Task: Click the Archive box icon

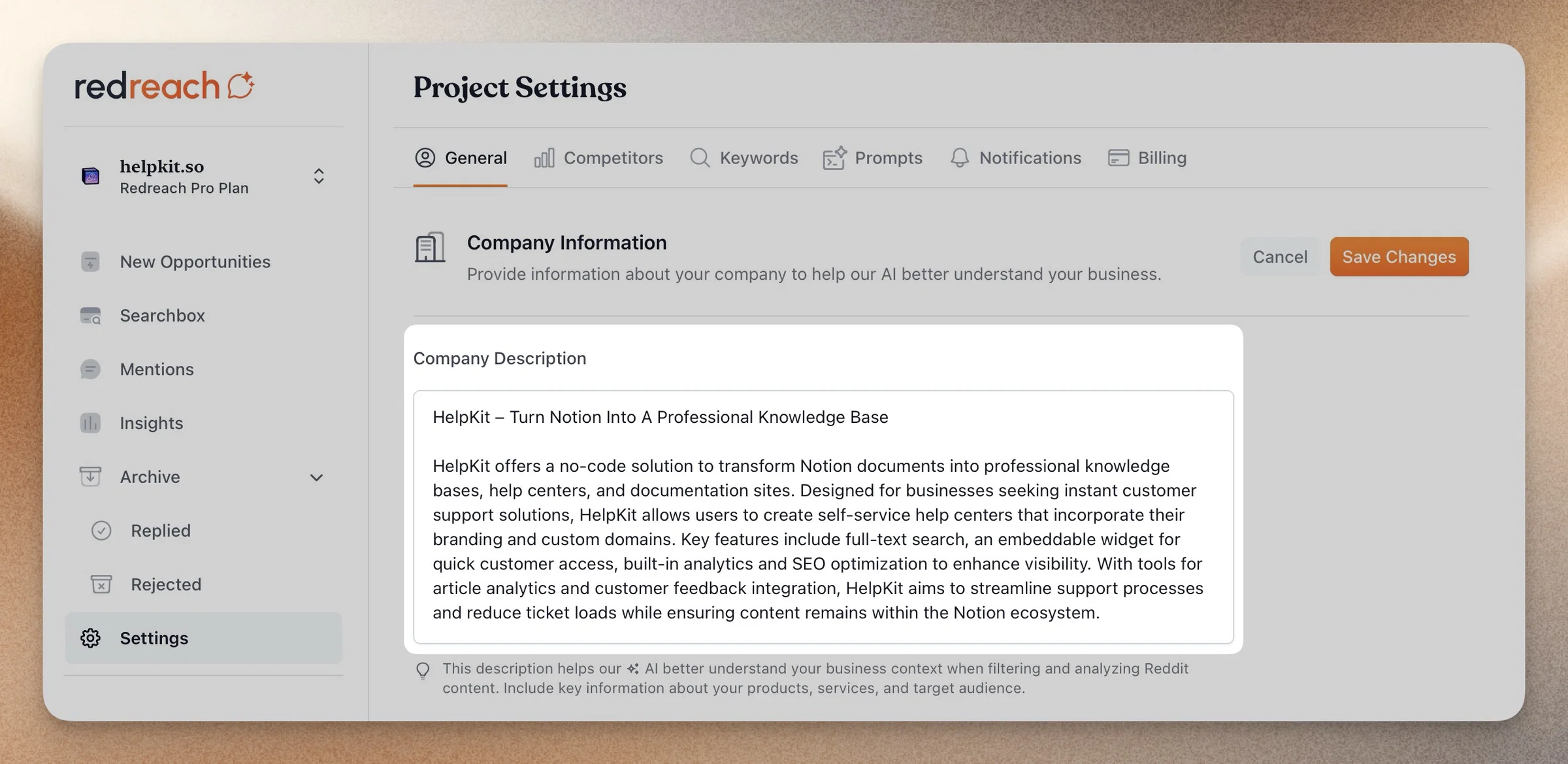Action: pyautogui.click(x=90, y=476)
